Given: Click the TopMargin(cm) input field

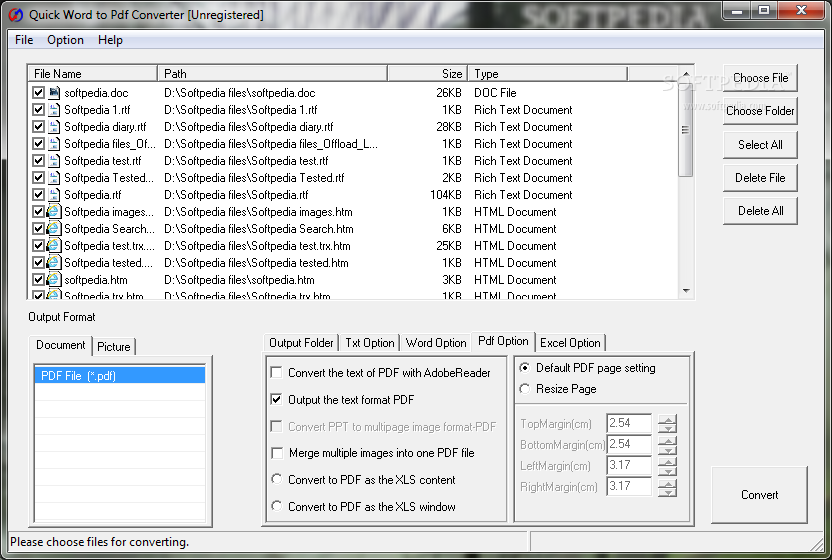Looking at the screenshot, I should click(x=629, y=423).
